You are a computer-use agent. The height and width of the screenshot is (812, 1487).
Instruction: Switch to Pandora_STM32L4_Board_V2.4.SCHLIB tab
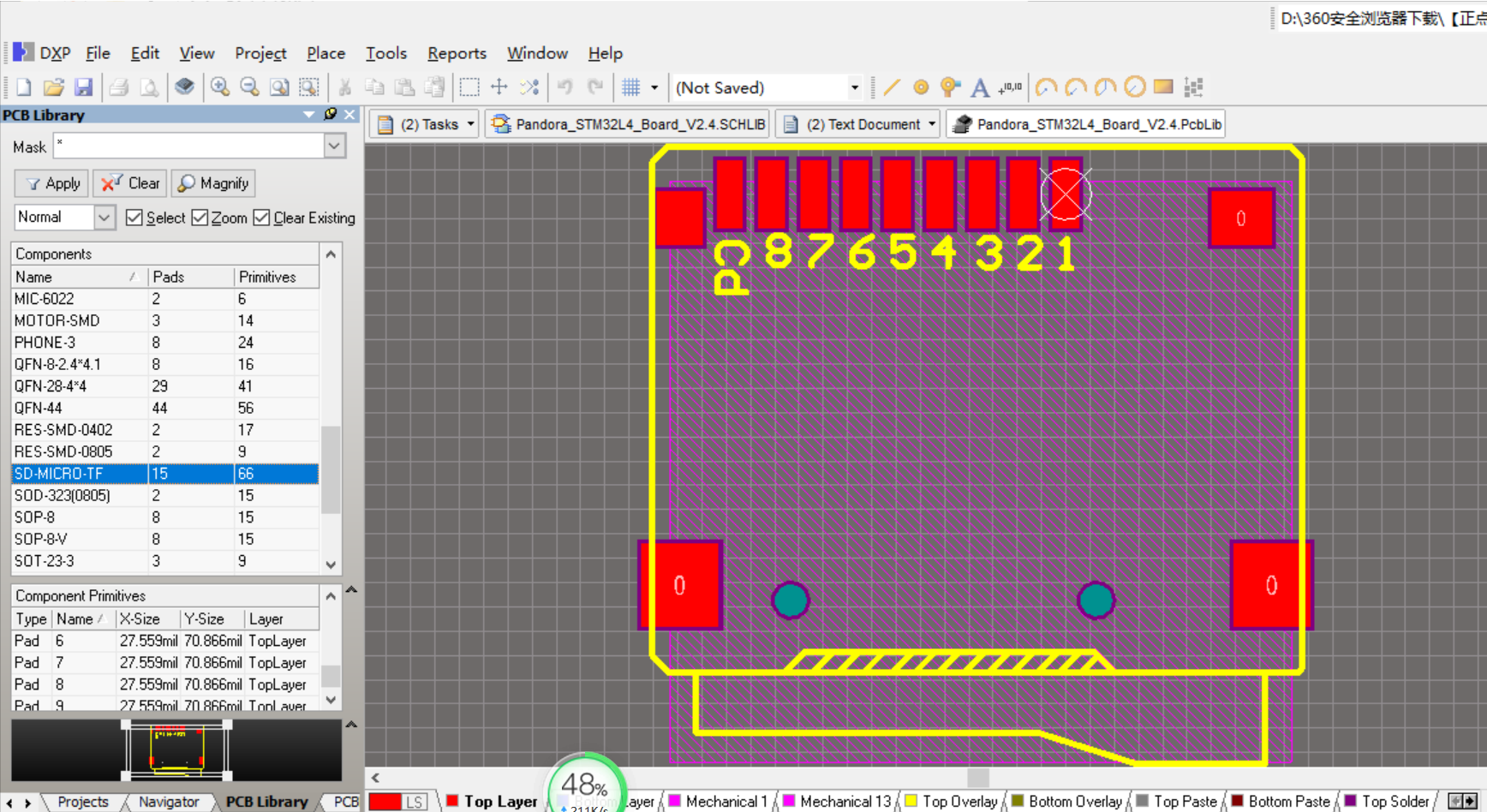click(x=627, y=124)
